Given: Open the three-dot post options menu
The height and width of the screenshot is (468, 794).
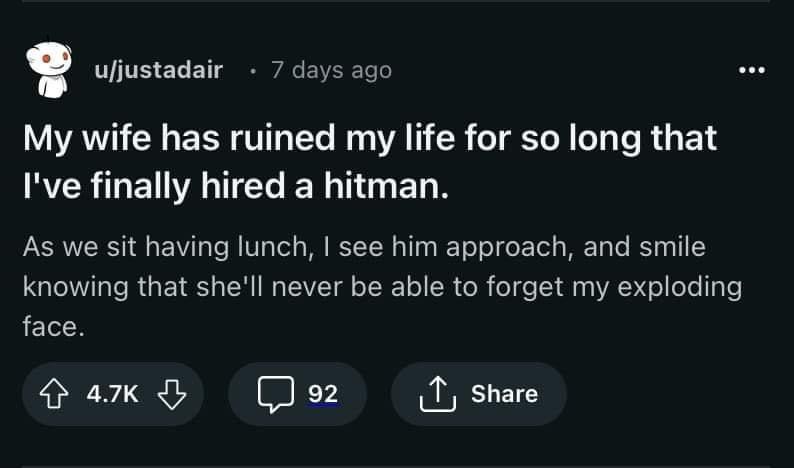Looking at the screenshot, I should click(x=750, y=70).
